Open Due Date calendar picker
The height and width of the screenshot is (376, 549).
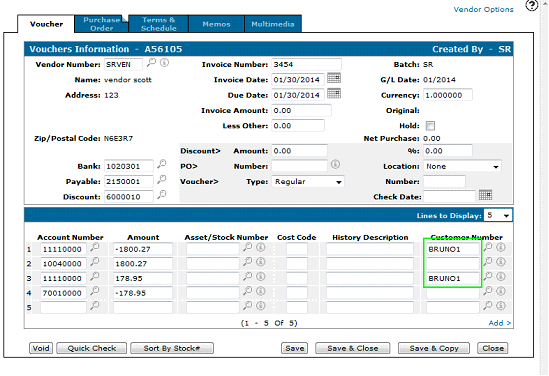(x=334, y=93)
